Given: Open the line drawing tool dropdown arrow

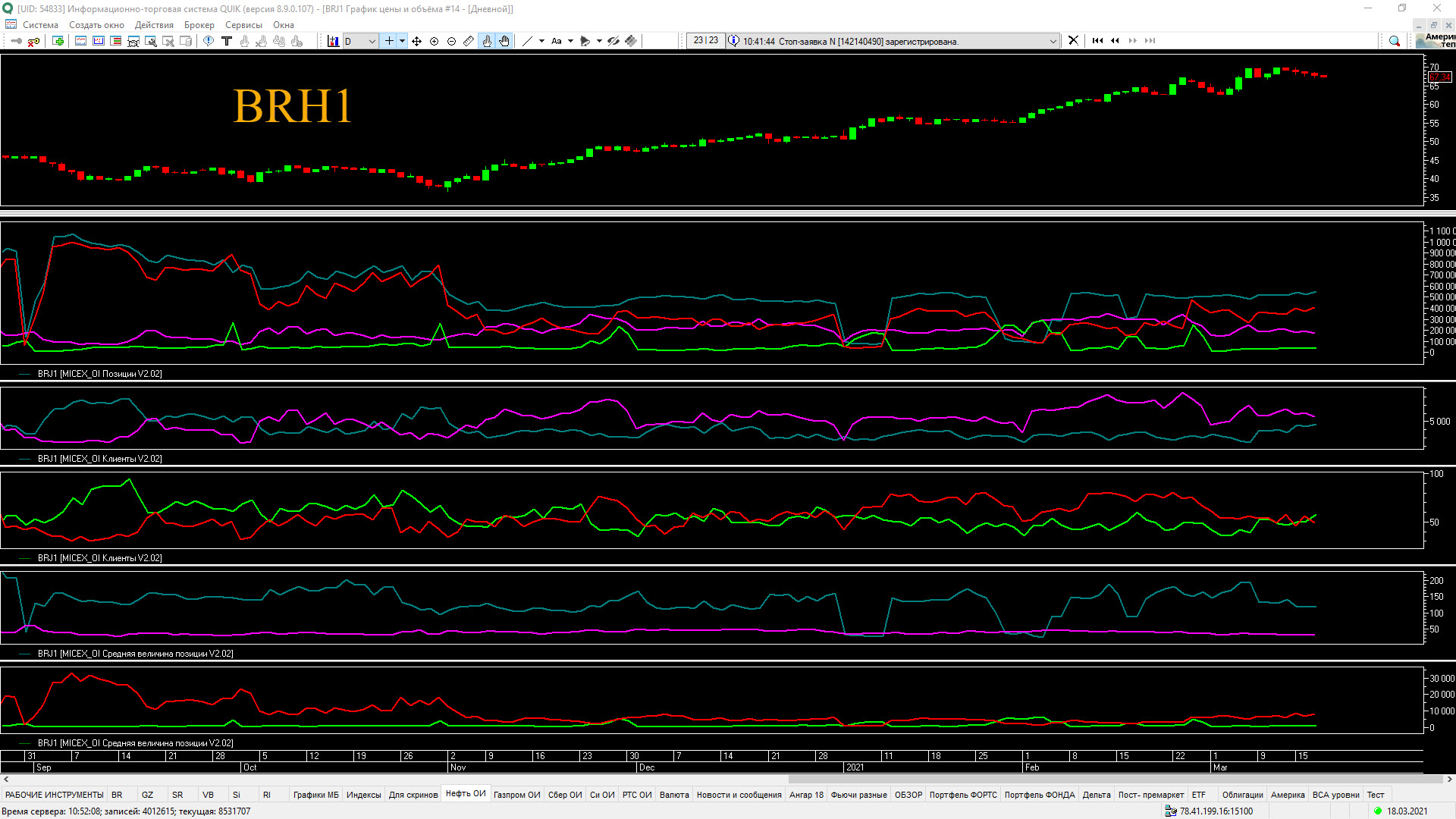Looking at the screenshot, I should 541,41.
